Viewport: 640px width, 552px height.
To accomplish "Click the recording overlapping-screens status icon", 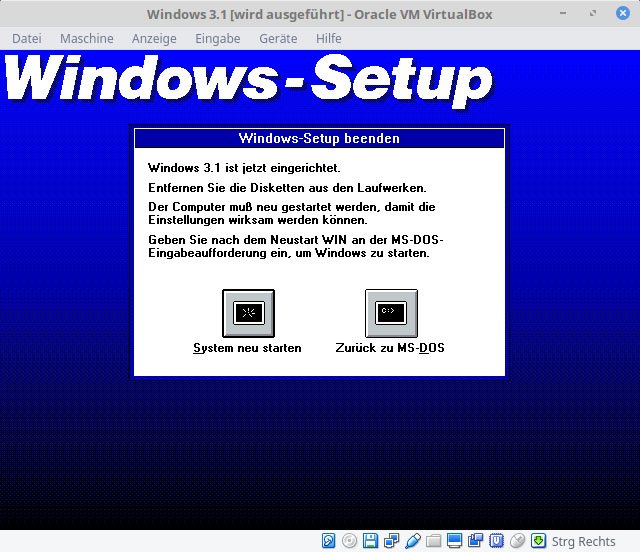I will tap(475, 541).
